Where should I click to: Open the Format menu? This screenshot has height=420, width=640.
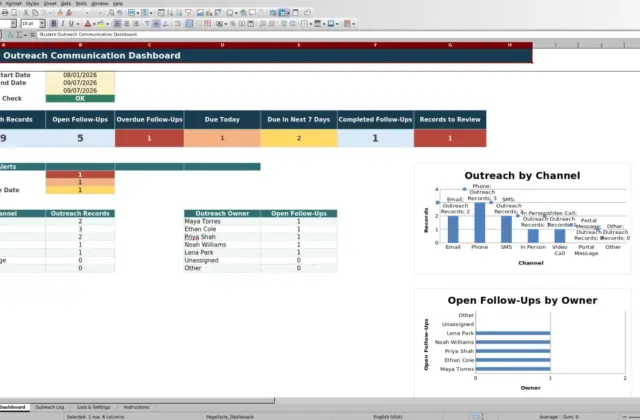click(13, 3)
